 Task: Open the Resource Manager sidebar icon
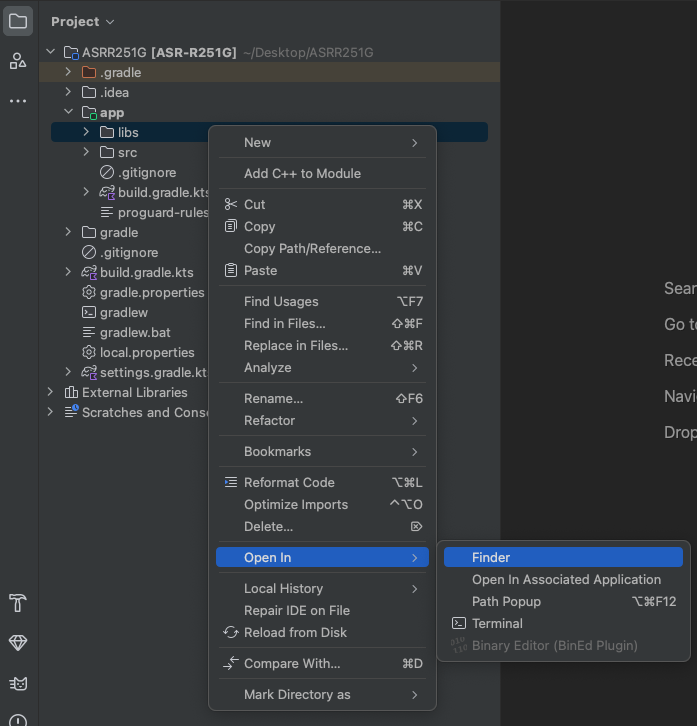(x=18, y=61)
